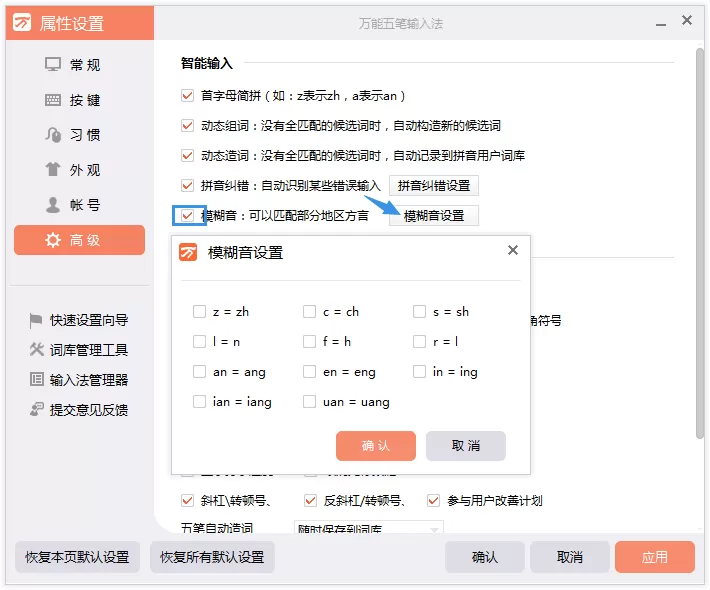The image size is (710, 590).
Task: Enable s = sh fuzzy sound
Action: (419, 312)
